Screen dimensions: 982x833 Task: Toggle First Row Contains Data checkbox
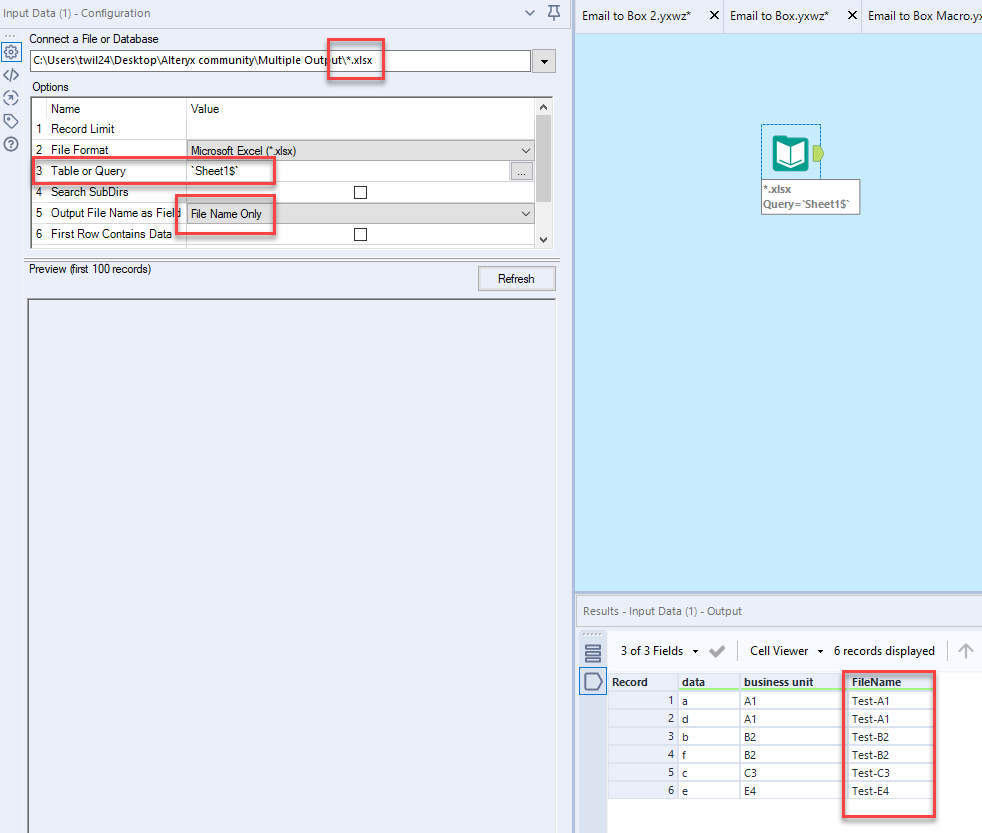[x=360, y=234]
